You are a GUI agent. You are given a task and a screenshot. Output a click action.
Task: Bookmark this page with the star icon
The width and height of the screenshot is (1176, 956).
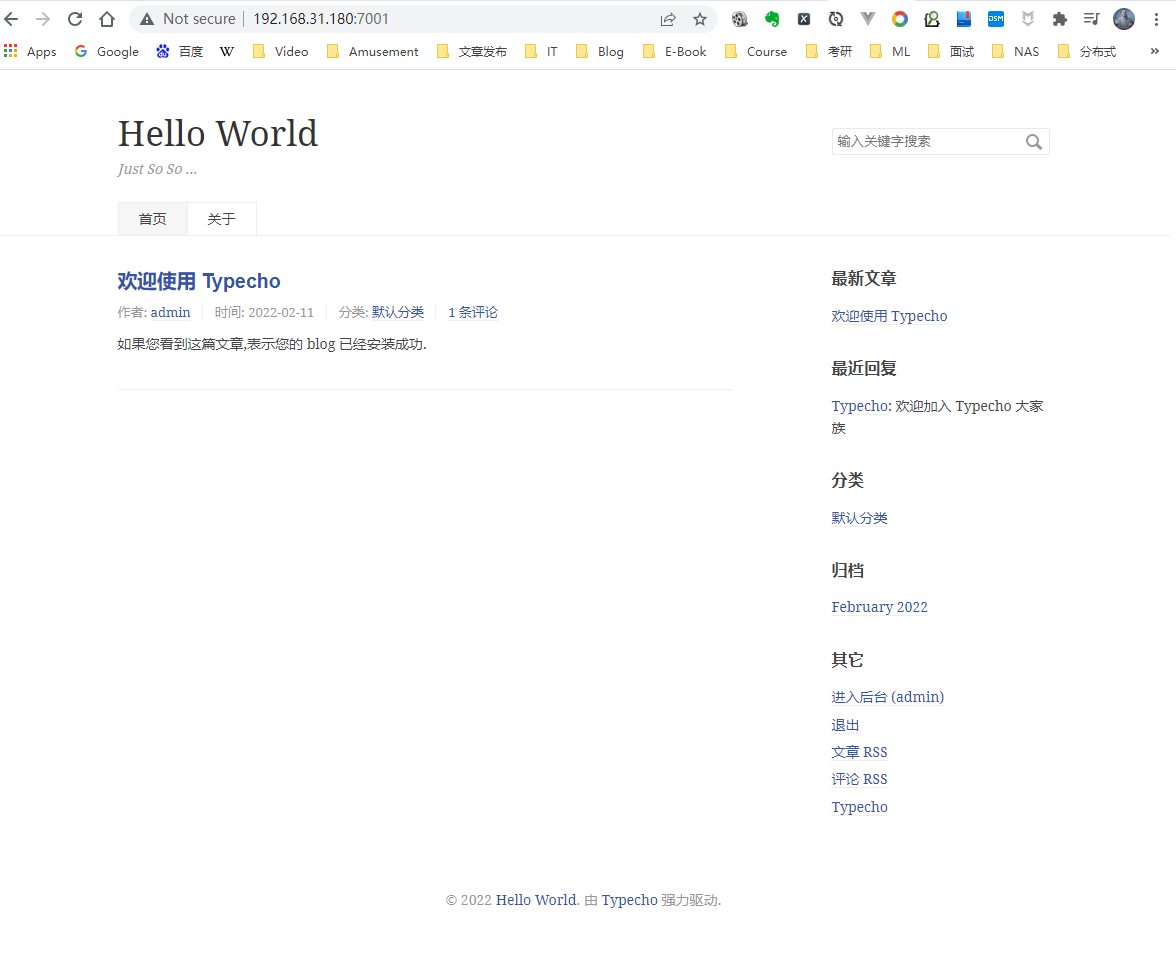click(700, 19)
